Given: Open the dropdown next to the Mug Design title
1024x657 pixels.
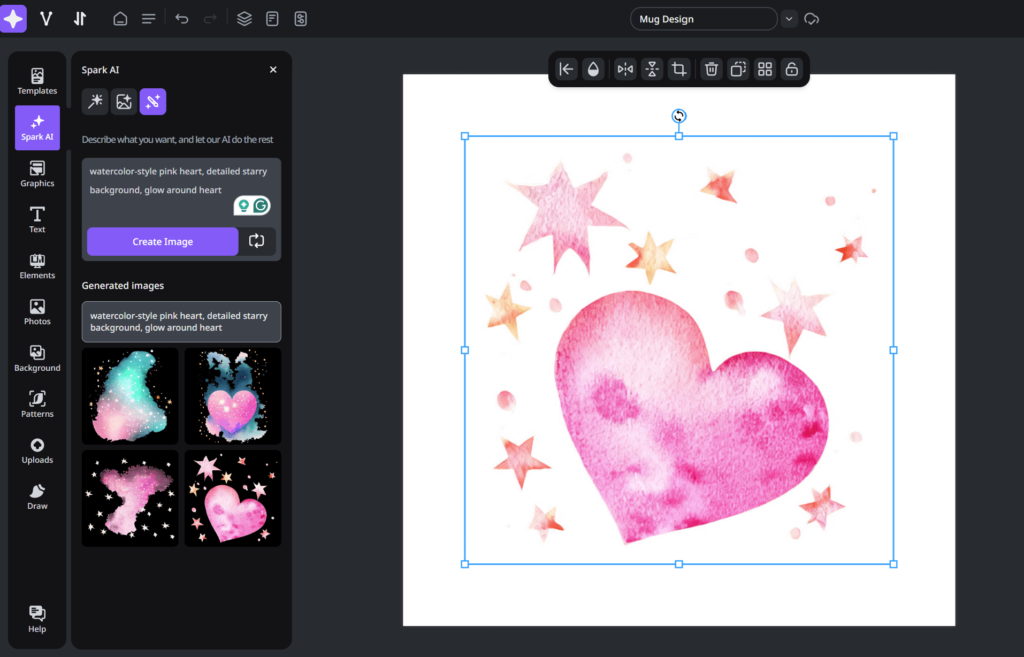Looking at the screenshot, I should click(x=789, y=18).
